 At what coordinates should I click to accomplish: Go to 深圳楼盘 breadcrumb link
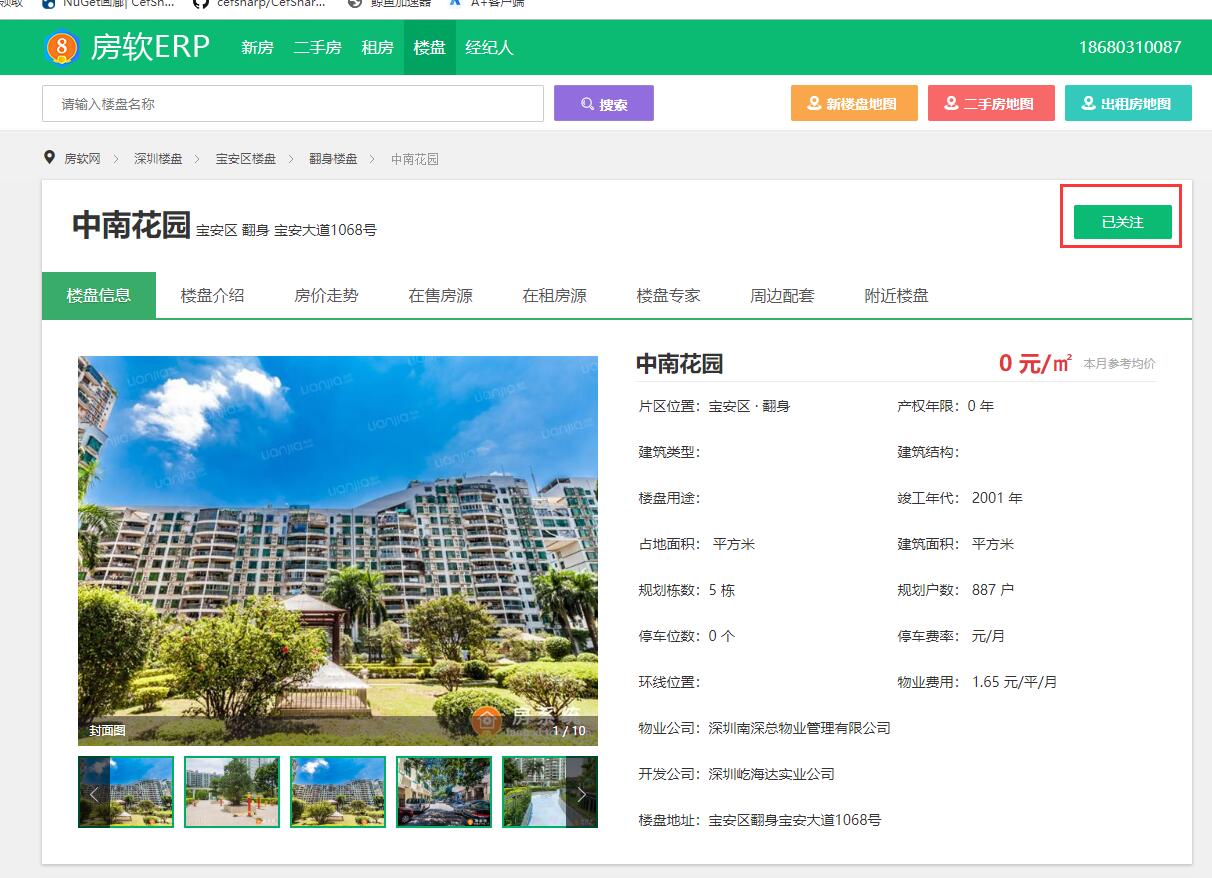click(159, 159)
